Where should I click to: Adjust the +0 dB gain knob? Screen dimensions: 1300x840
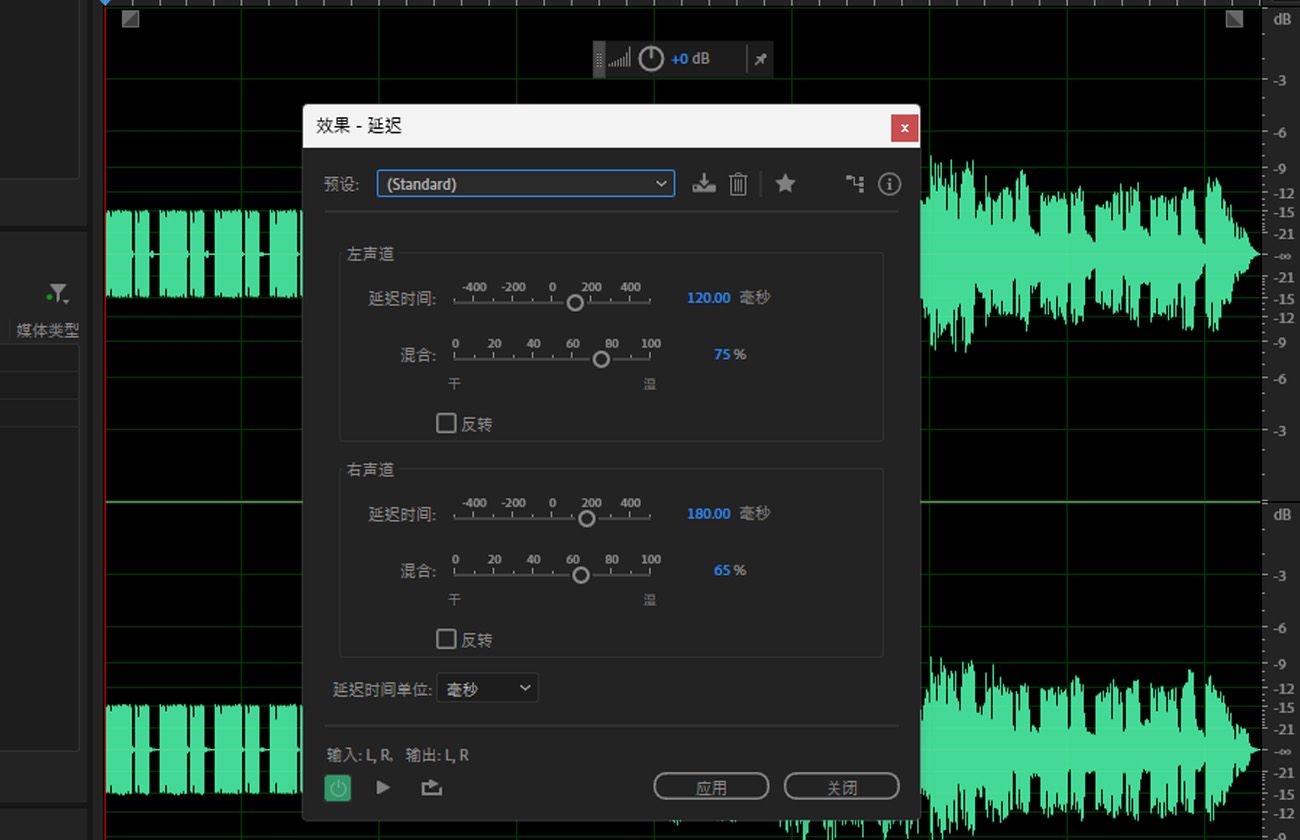(x=651, y=59)
